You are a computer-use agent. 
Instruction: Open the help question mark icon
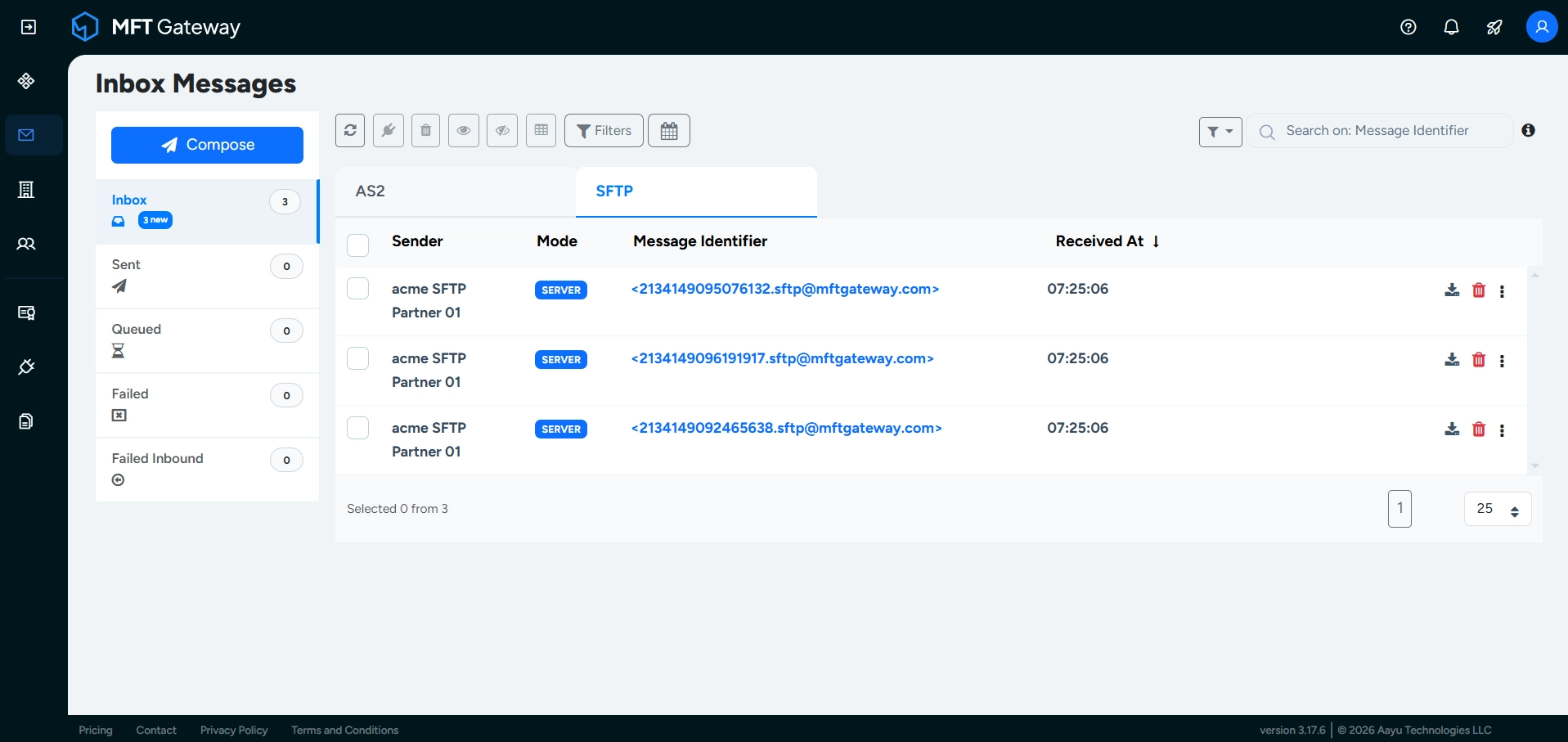point(1408,27)
